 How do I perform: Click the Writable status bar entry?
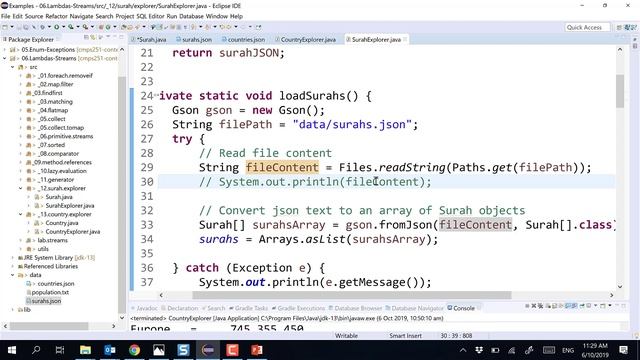coord(346,336)
